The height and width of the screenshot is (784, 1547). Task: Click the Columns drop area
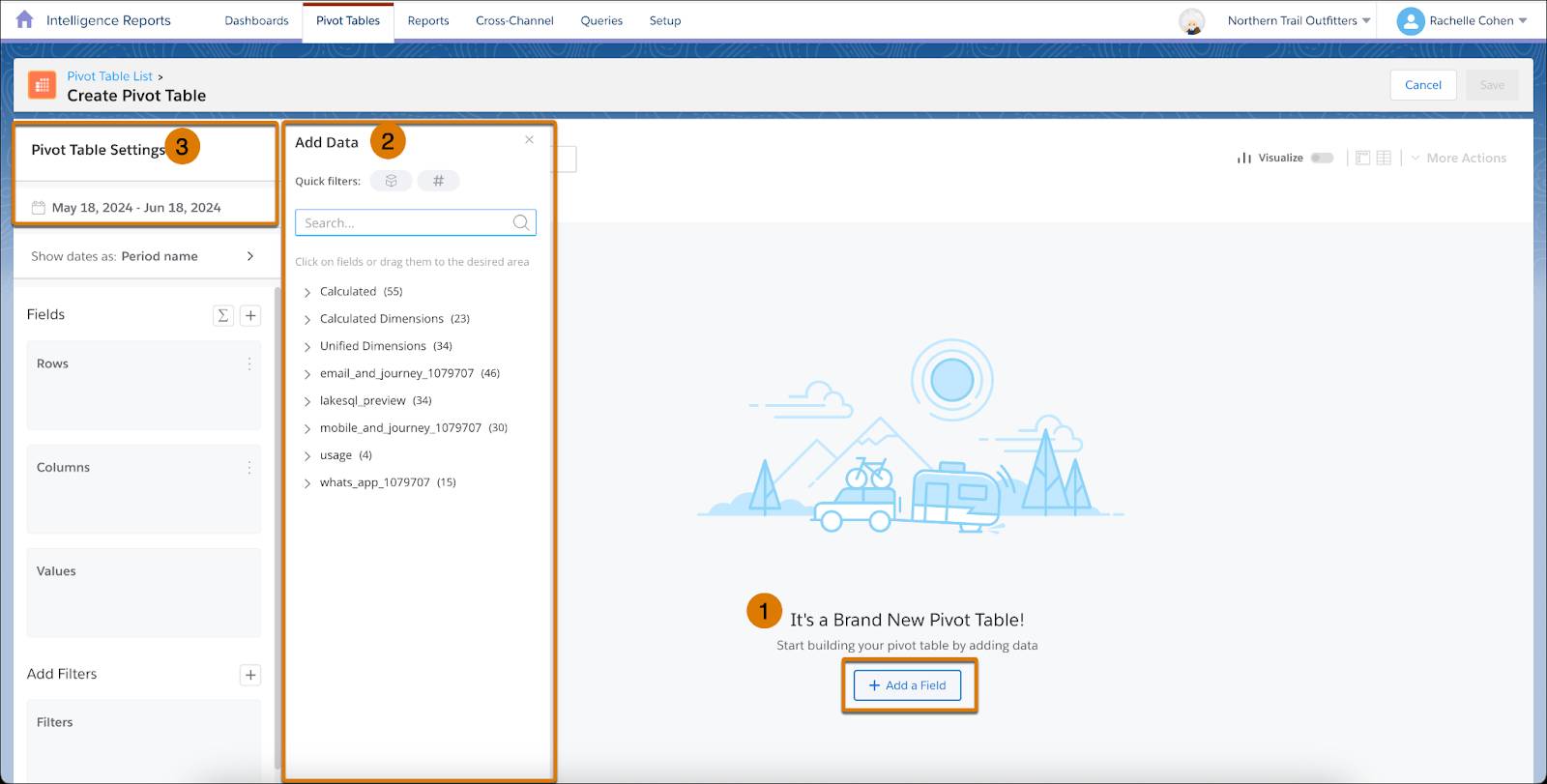coord(144,489)
